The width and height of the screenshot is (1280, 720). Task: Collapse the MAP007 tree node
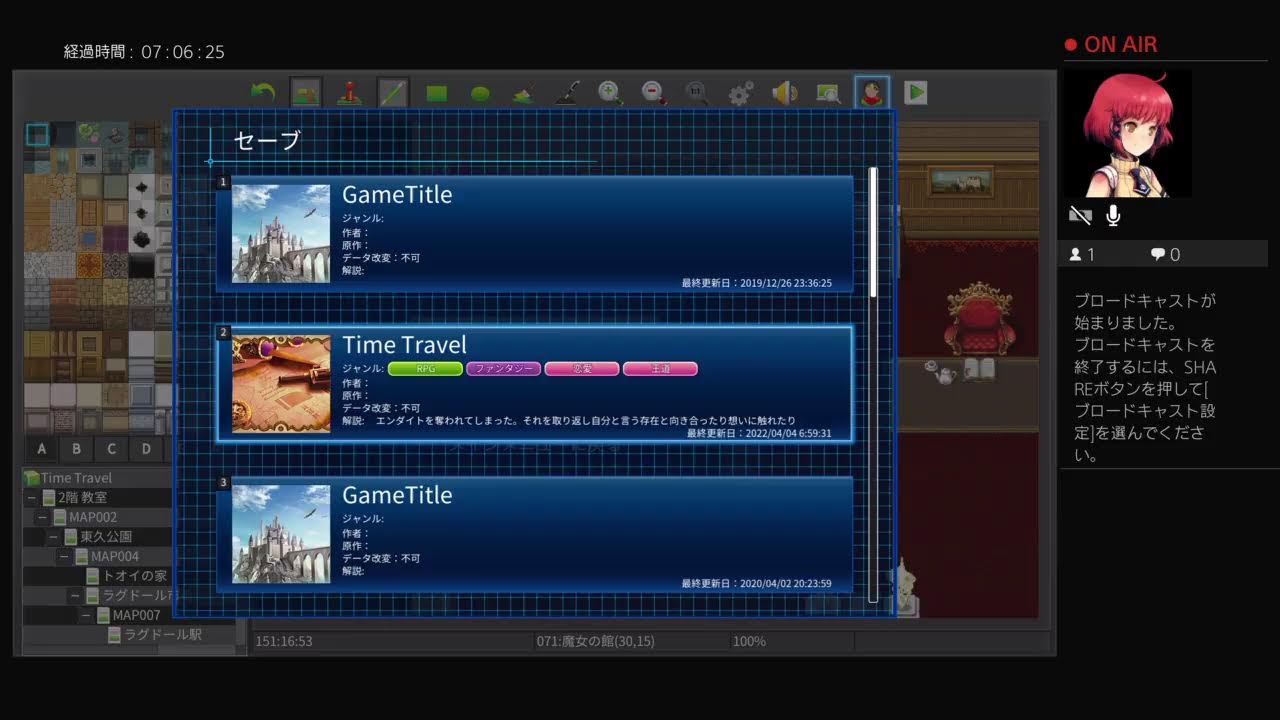tap(87, 615)
